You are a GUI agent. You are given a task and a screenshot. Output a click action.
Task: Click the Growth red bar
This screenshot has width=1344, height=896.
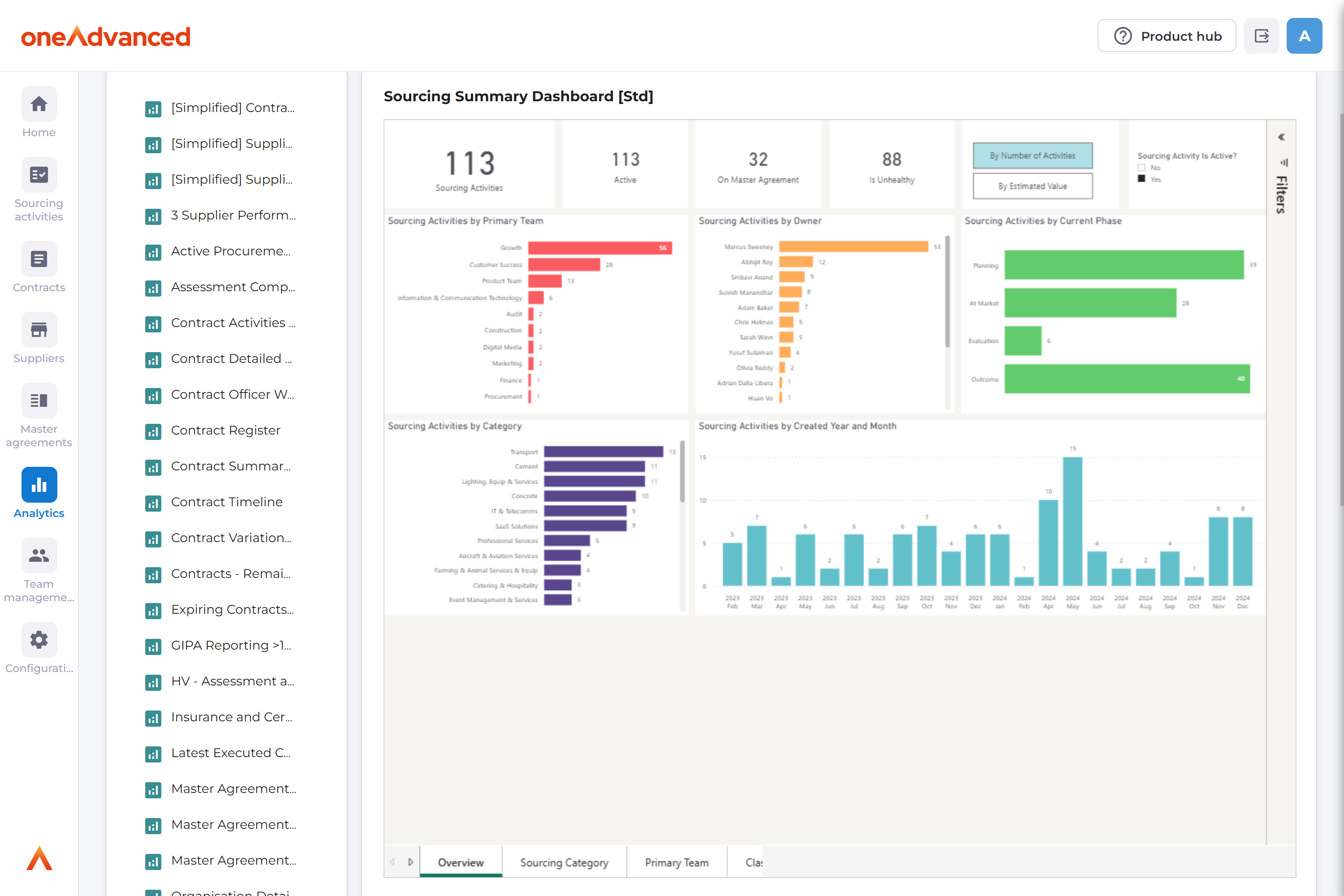coord(599,248)
